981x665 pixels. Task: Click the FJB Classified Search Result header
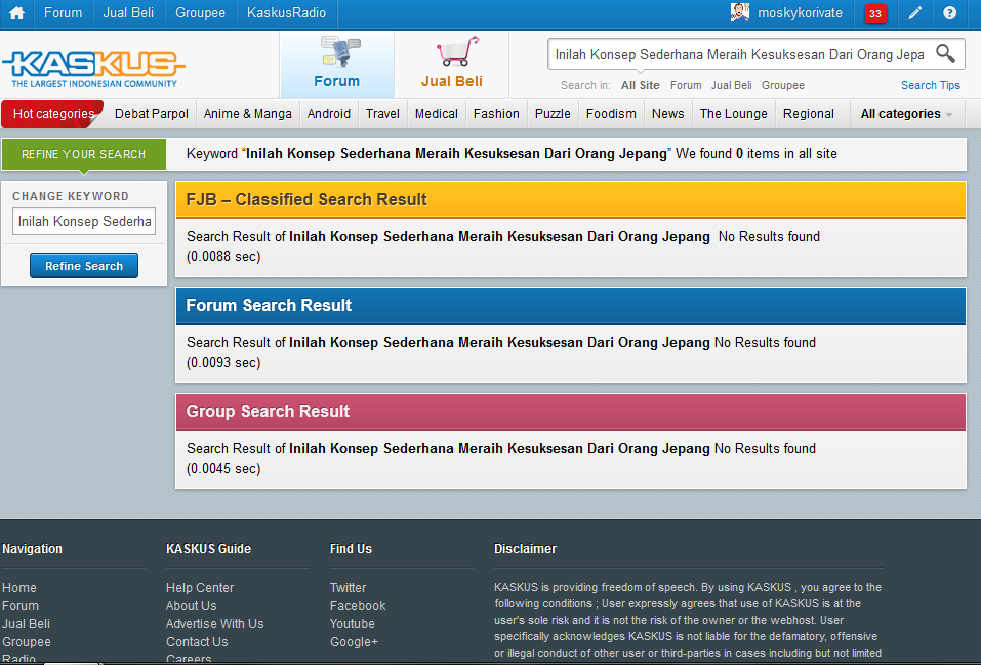pos(571,200)
